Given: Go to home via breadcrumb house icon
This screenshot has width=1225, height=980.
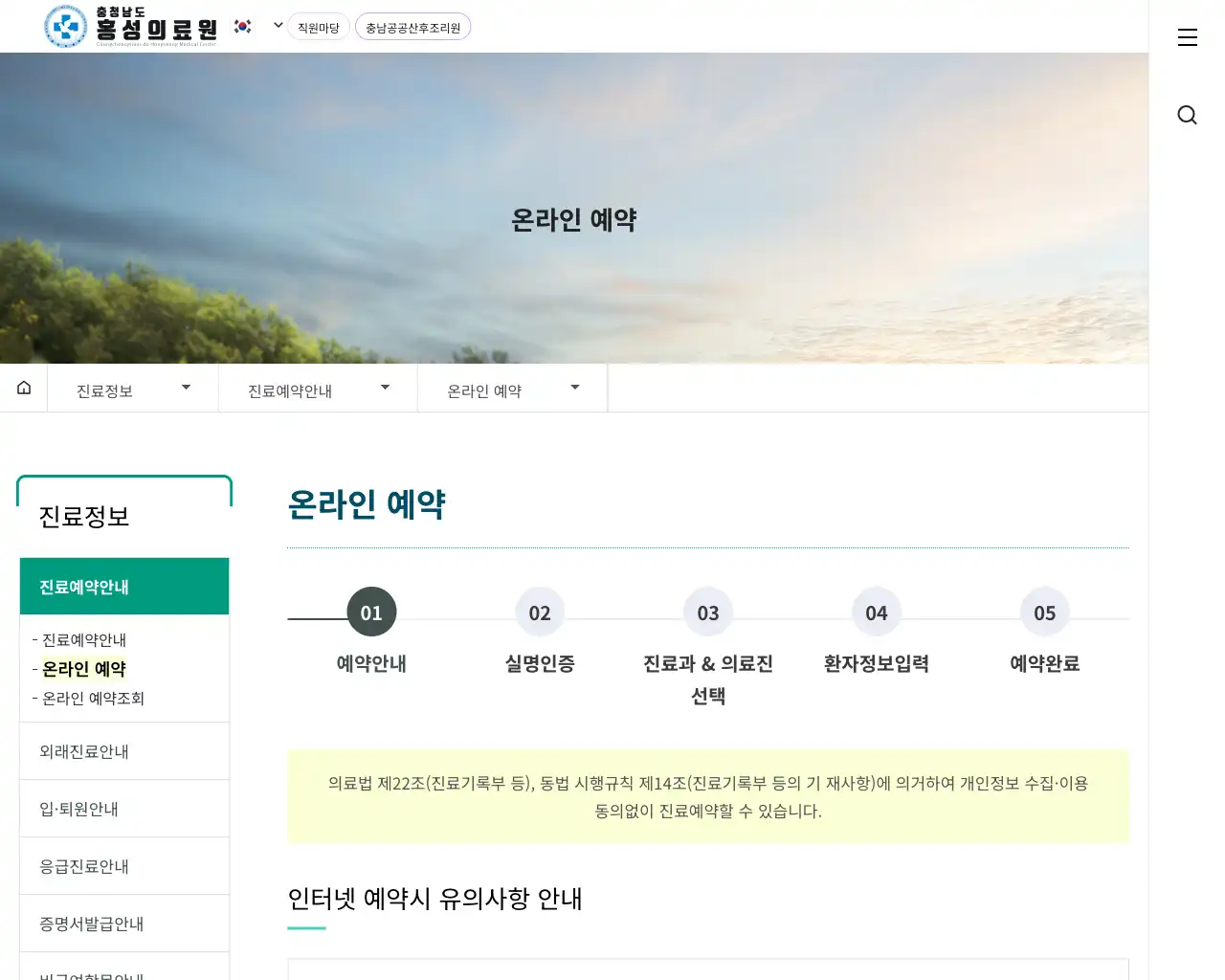Looking at the screenshot, I should pos(24,388).
